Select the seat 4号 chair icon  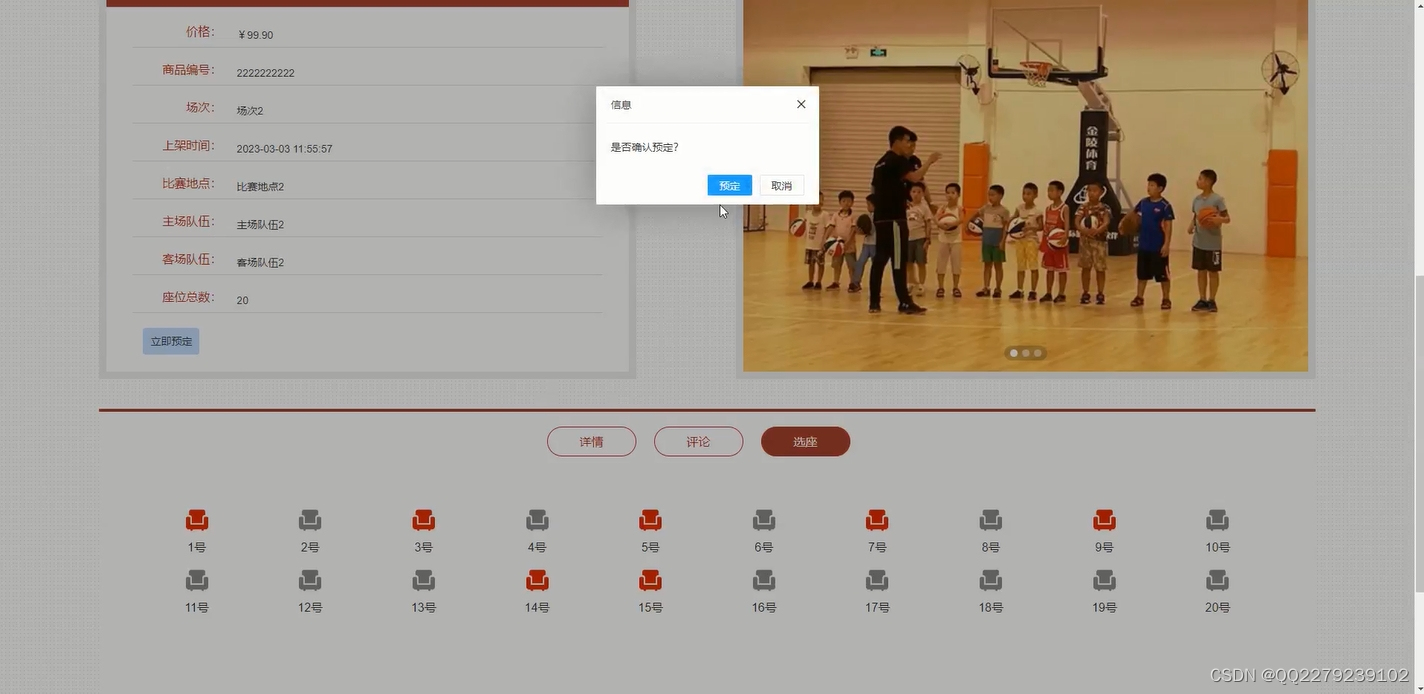pos(537,519)
